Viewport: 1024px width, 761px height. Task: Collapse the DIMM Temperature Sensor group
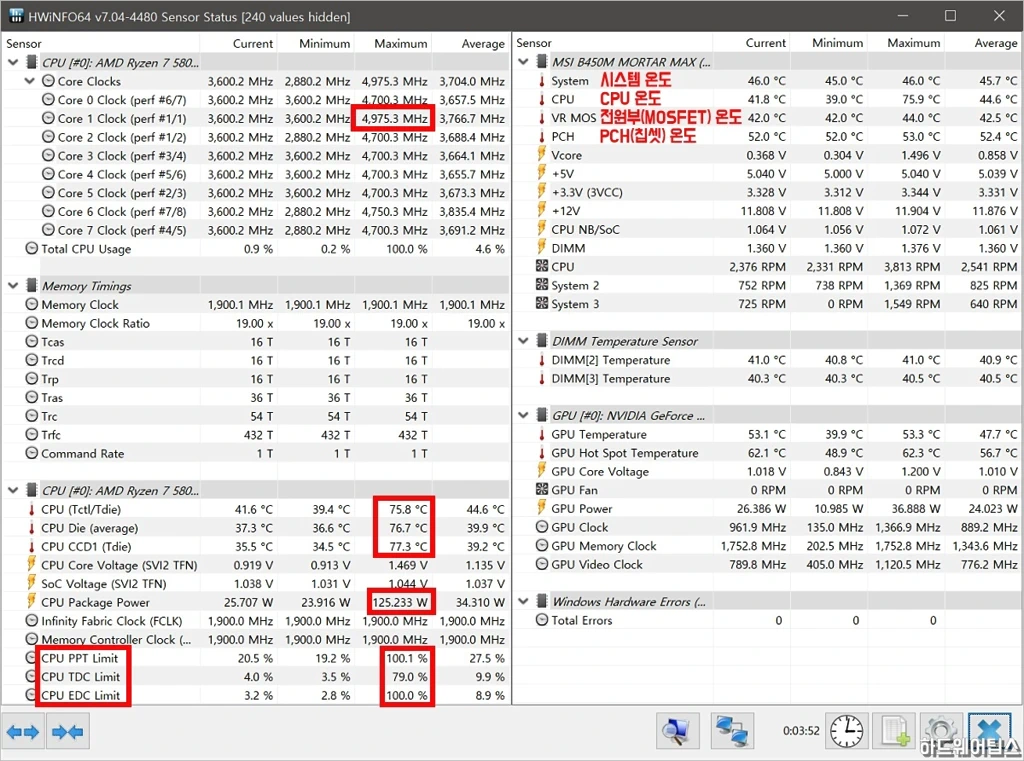pos(523,341)
